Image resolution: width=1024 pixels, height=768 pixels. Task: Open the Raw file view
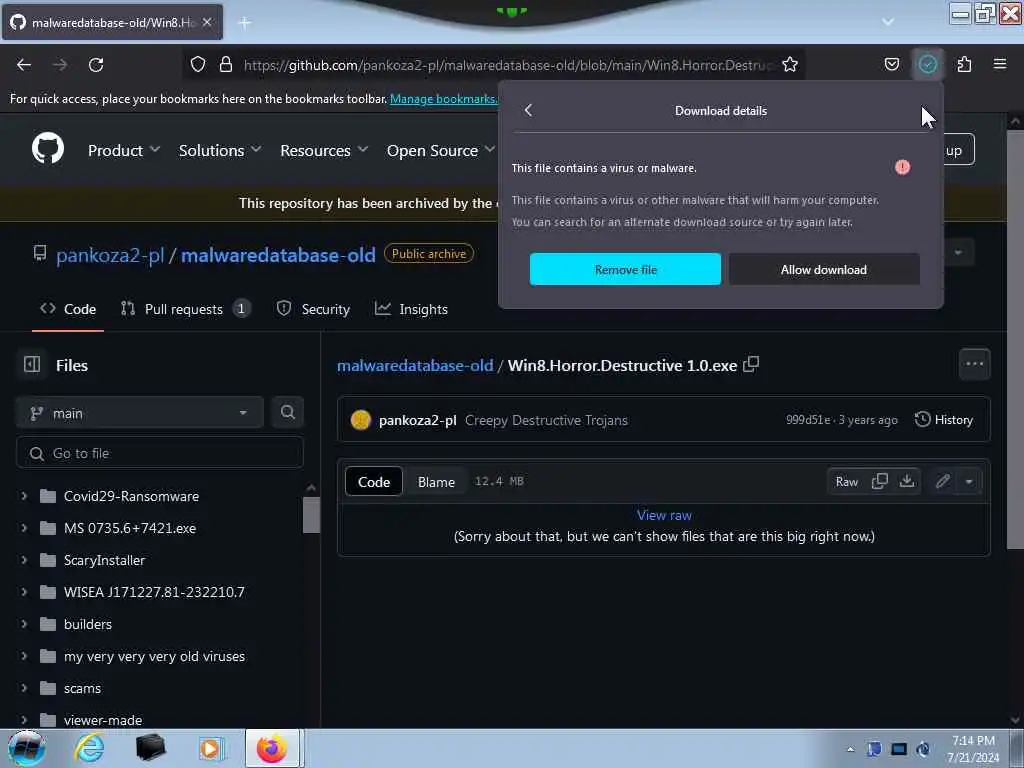pos(847,481)
